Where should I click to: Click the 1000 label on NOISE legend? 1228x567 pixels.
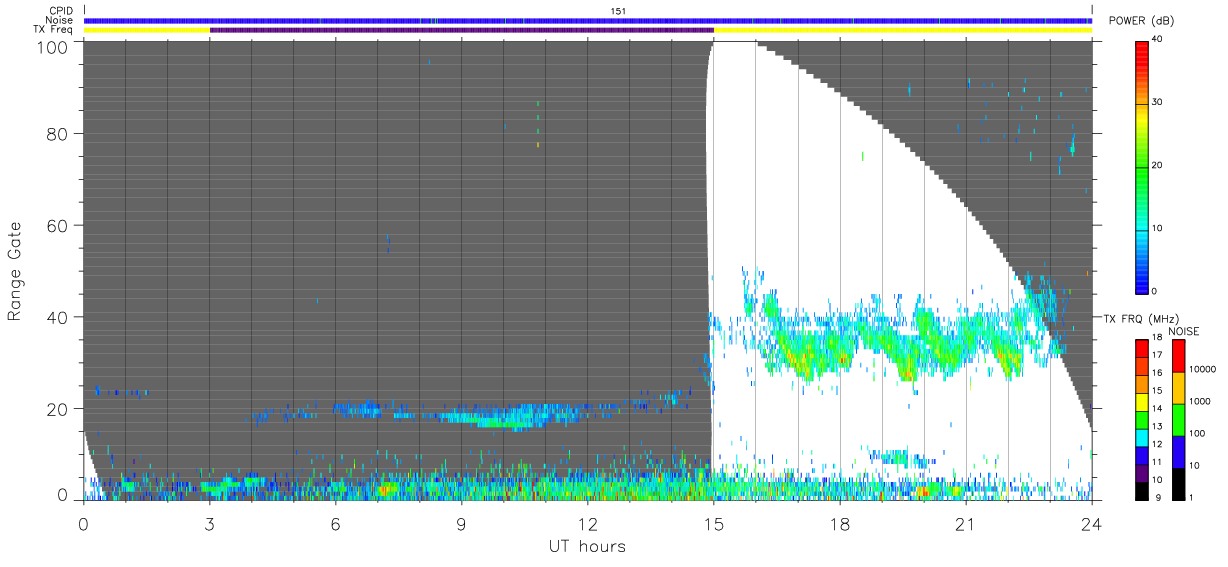1200,402
